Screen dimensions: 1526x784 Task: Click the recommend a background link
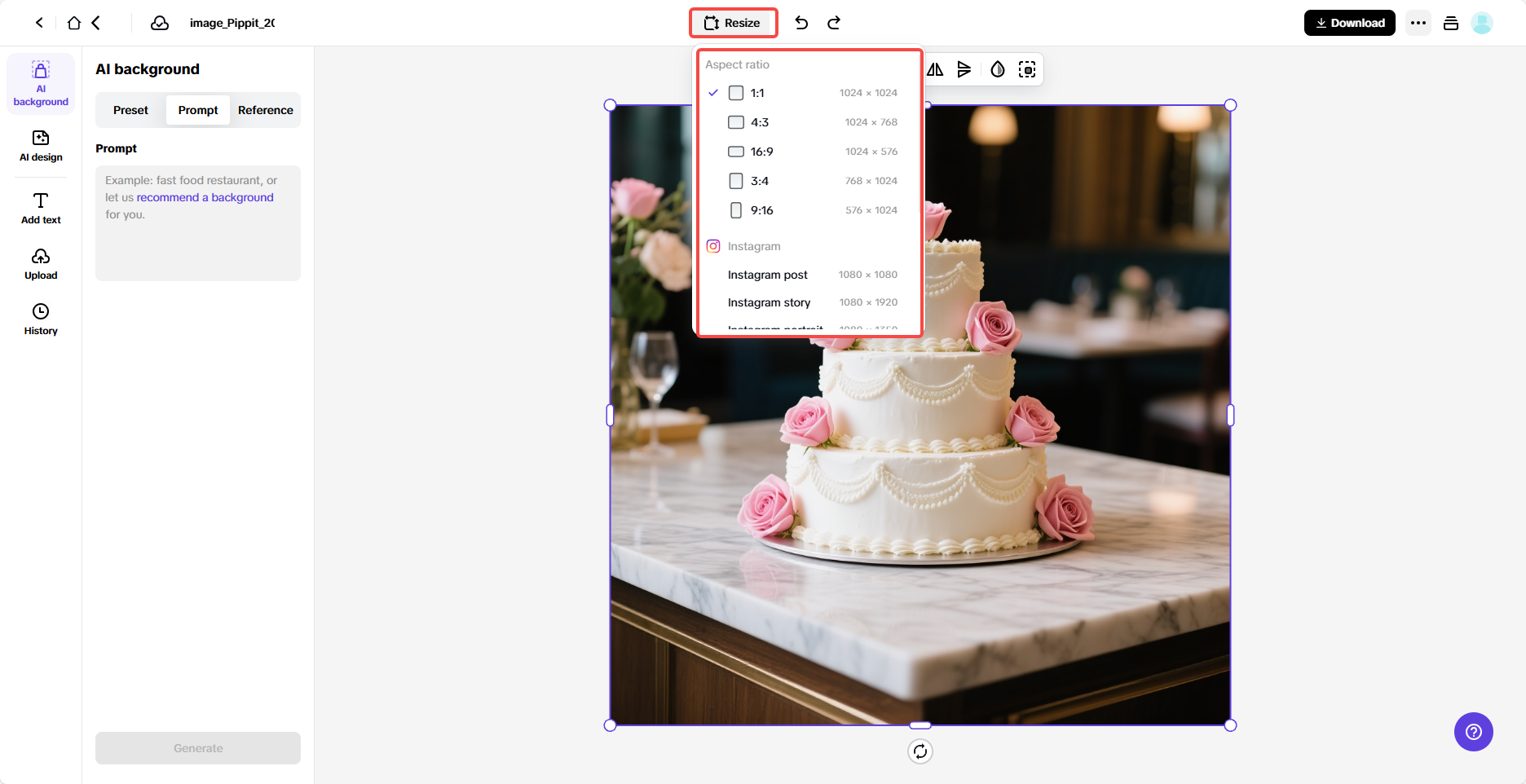(205, 196)
